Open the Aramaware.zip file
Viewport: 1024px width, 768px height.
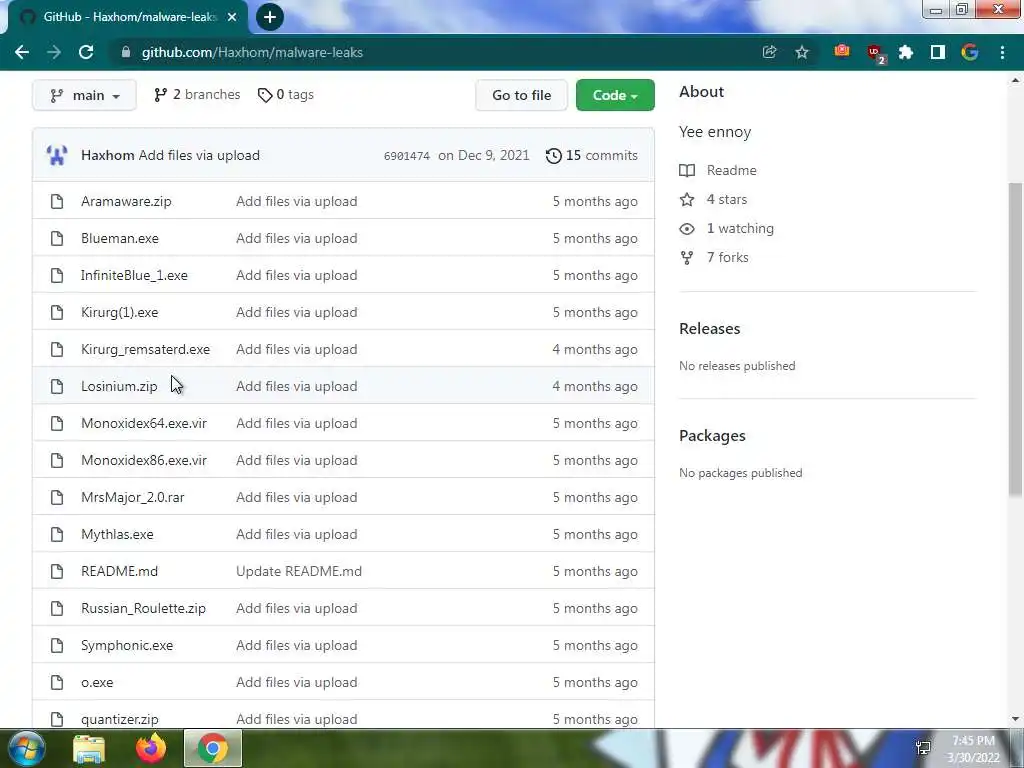click(x=126, y=201)
